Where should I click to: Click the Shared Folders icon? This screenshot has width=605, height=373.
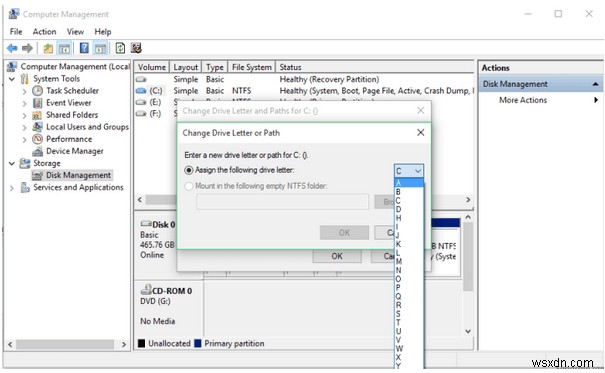(x=37, y=115)
